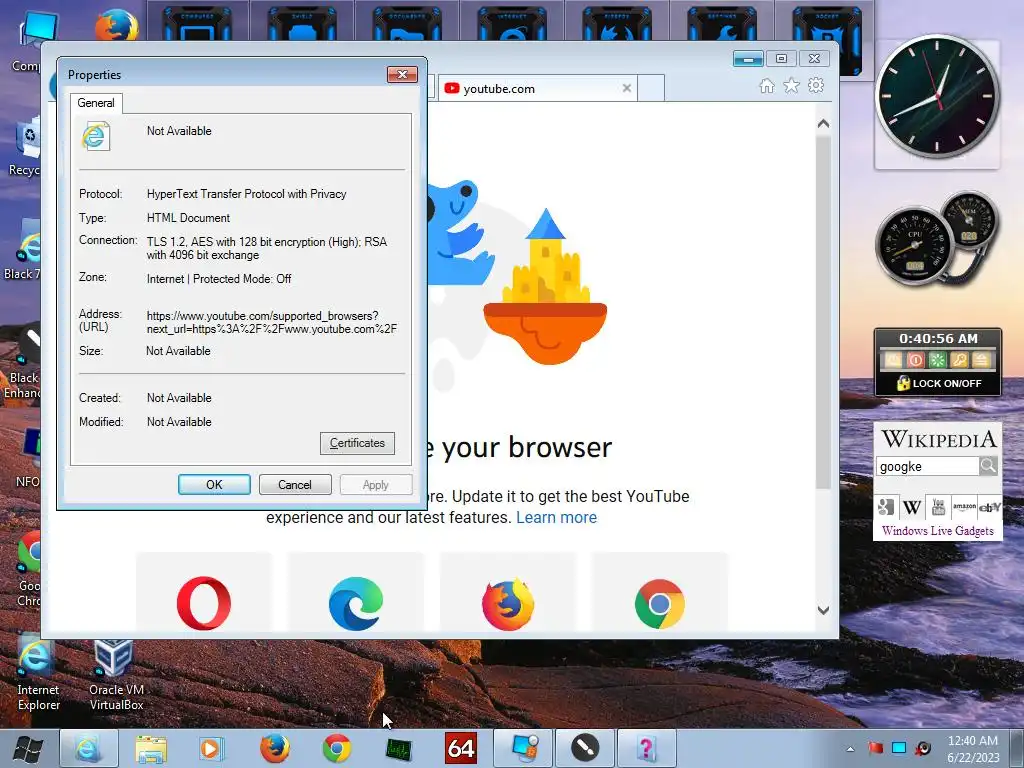Click the browser scrollbar down arrow
The height and width of the screenshot is (768, 1024).
pyautogui.click(x=824, y=610)
